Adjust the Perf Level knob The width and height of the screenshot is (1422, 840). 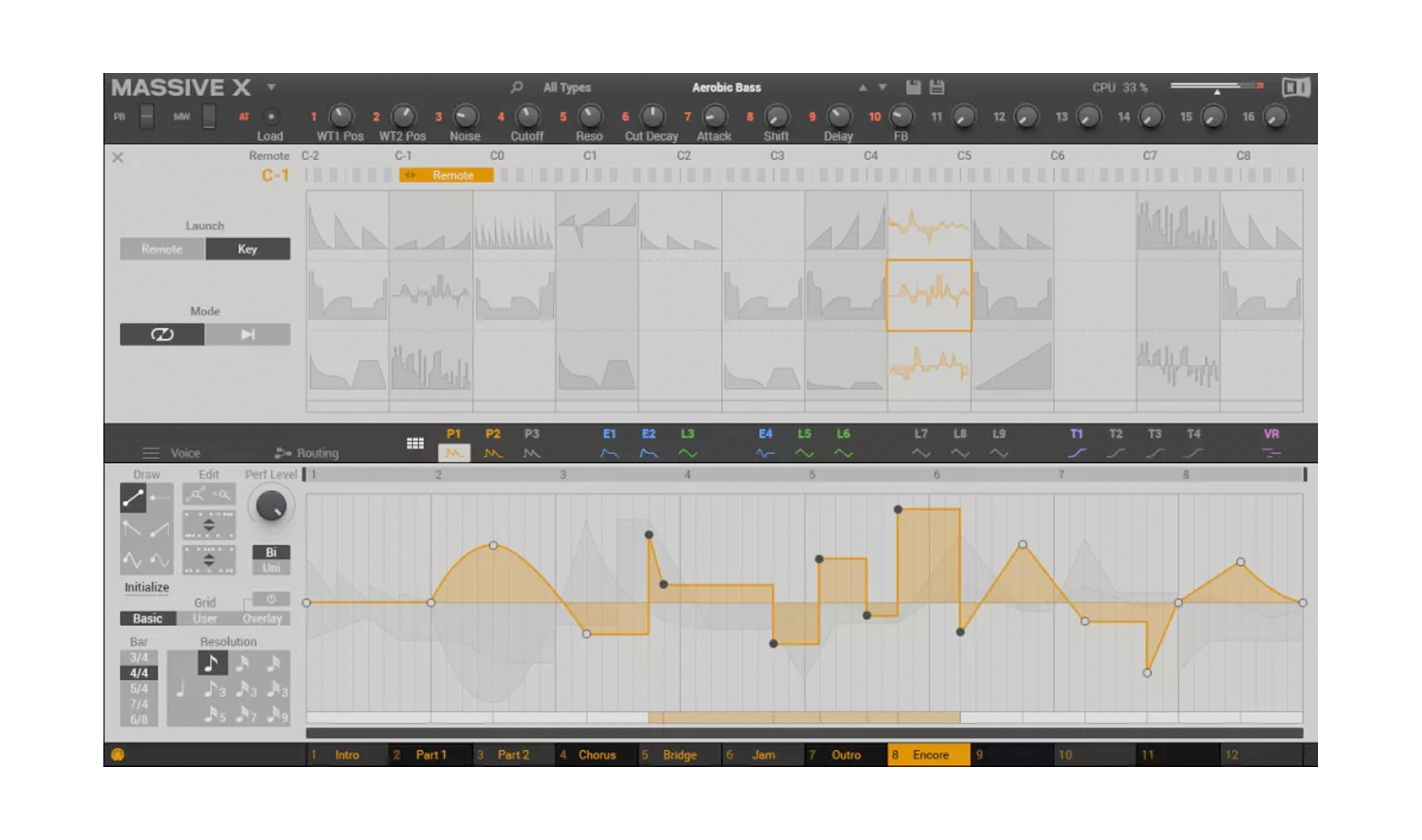click(271, 506)
